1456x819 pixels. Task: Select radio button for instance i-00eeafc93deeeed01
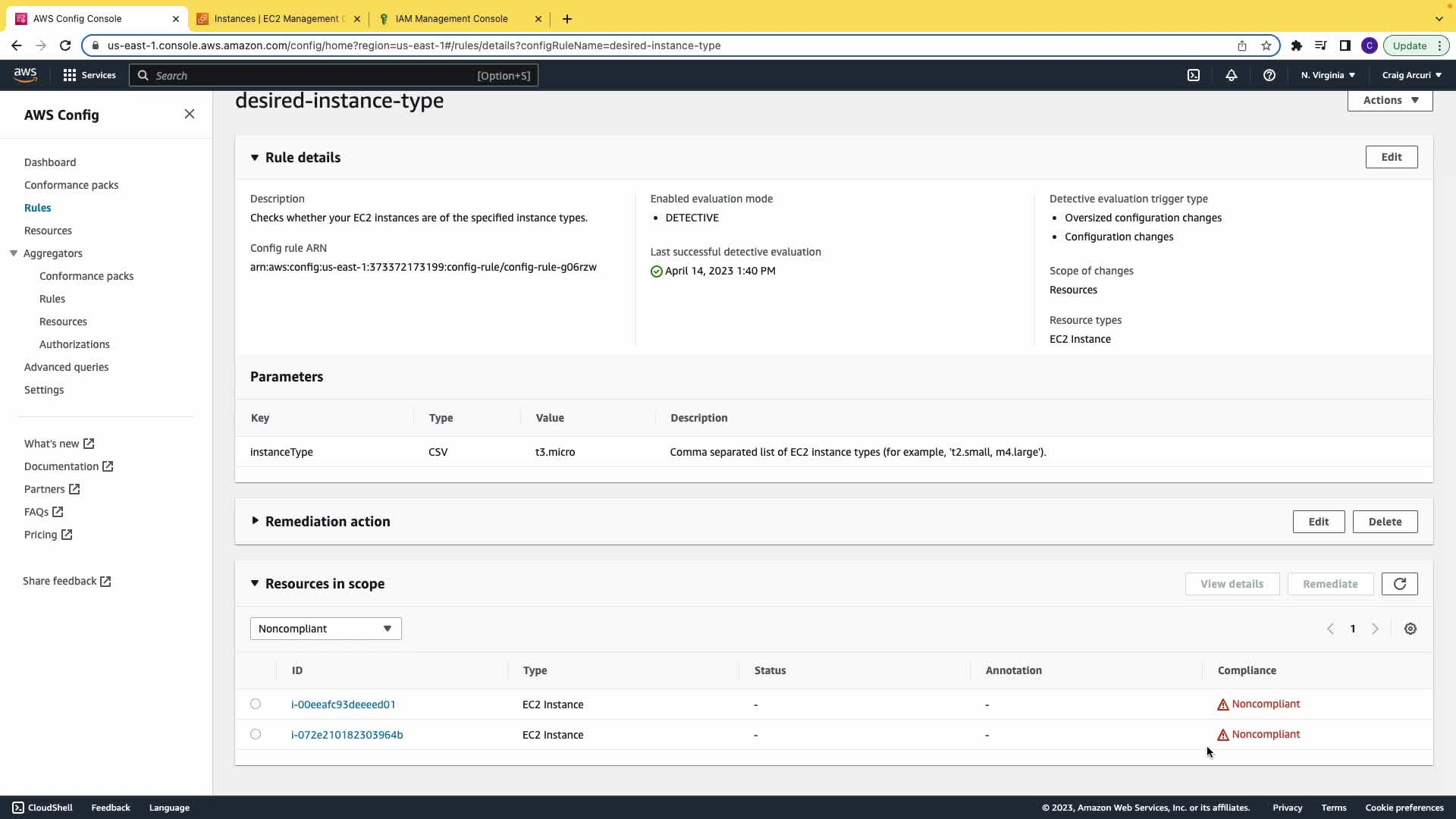coord(256,704)
